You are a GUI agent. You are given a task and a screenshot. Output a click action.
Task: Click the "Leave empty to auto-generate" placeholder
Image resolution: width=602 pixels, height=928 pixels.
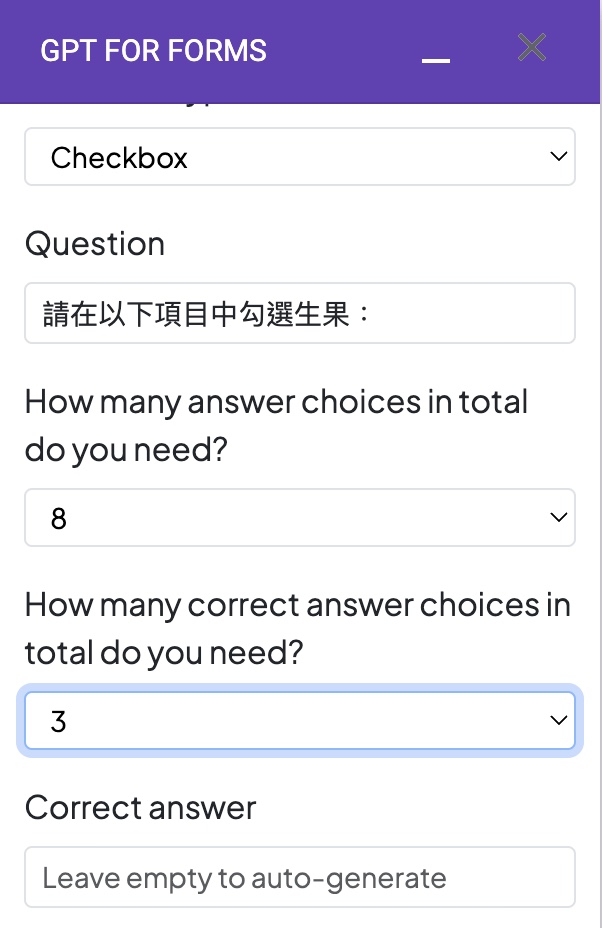pyautogui.click(x=244, y=879)
